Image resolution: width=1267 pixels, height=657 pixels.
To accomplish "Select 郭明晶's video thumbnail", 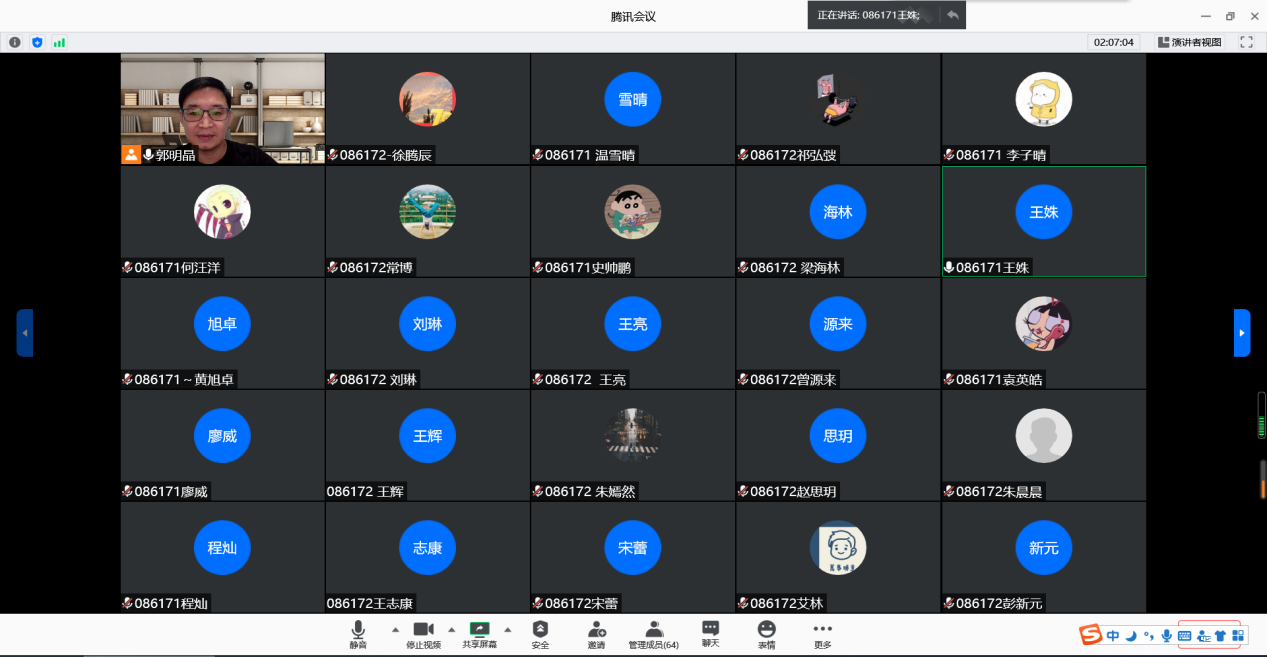I will 222,108.
